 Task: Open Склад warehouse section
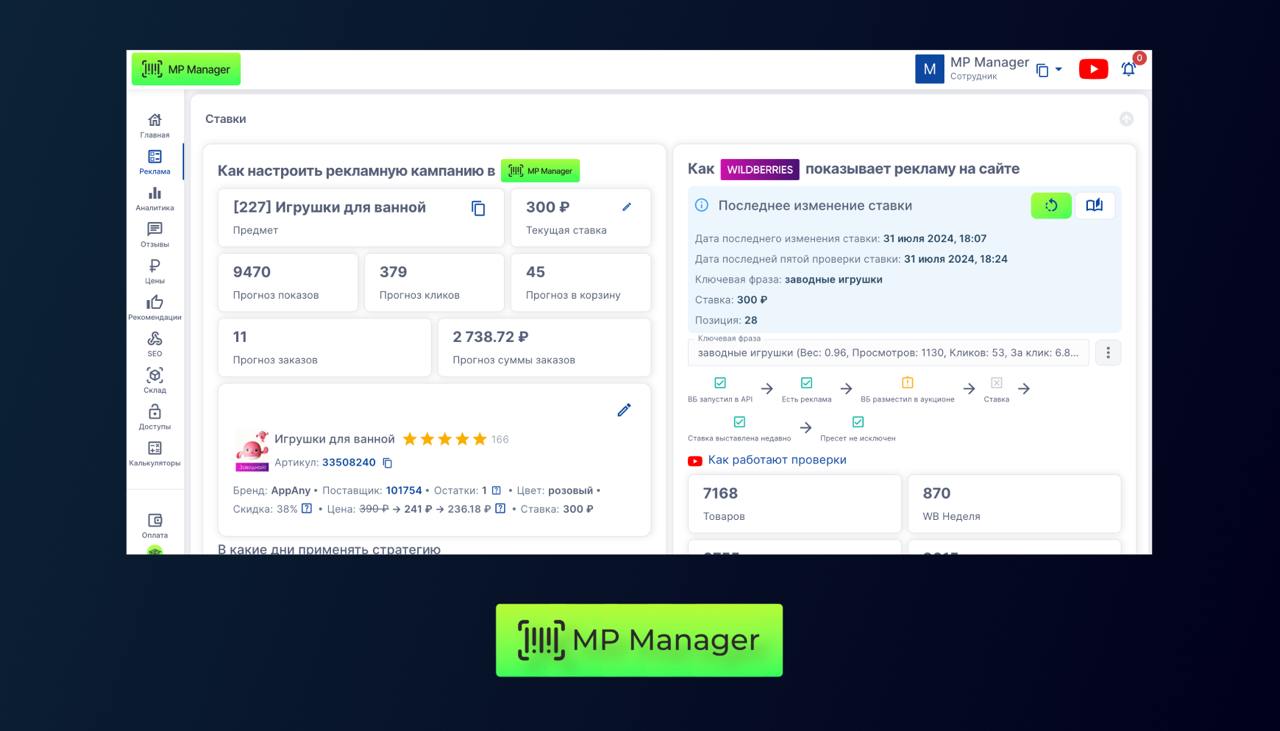(x=154, y=380)
